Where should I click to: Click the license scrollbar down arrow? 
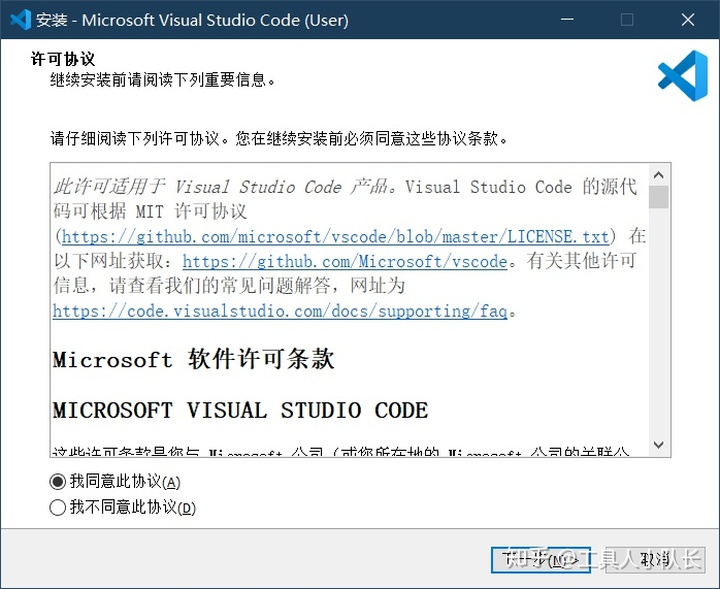(x=659, y=445)
